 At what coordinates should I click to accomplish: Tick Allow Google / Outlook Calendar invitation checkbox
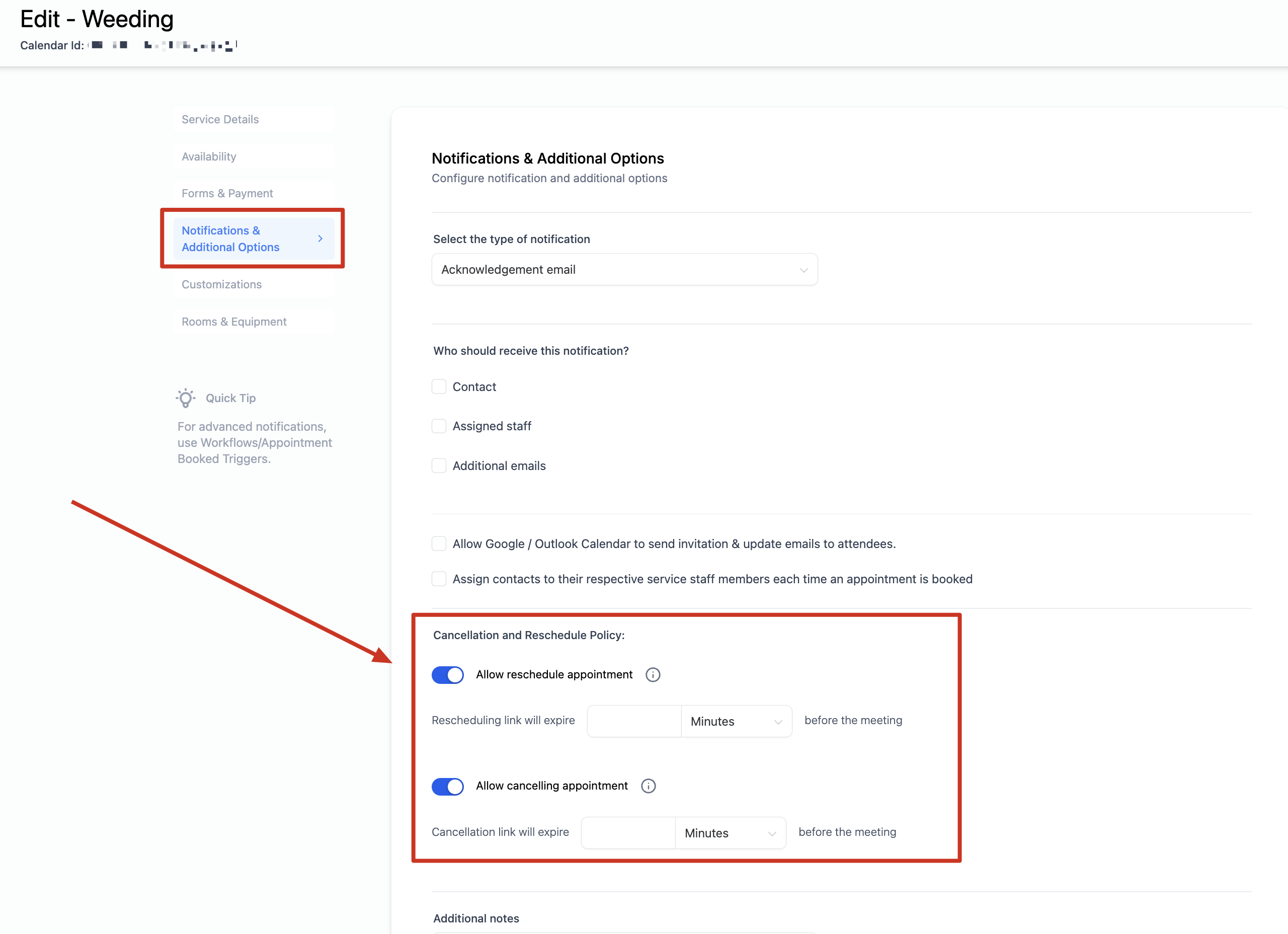tap(439, 543)
